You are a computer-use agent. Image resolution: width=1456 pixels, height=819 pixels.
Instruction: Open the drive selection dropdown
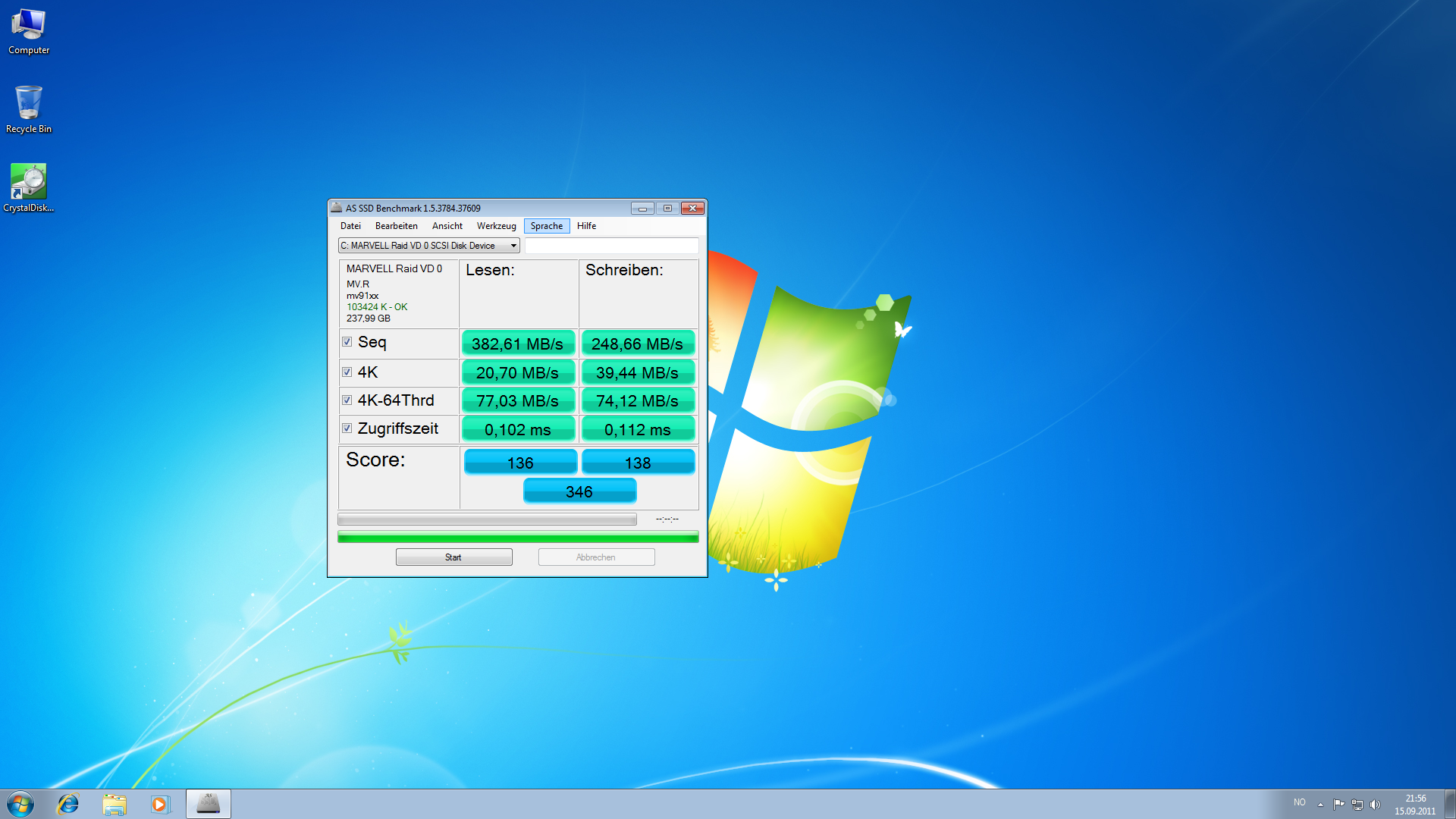pyautogui.click(x=428, y=246)
